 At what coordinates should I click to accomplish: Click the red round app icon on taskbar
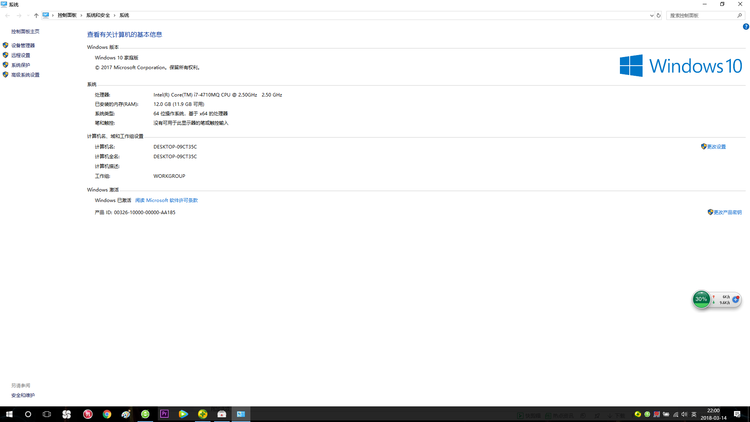[x=88, y=414]
